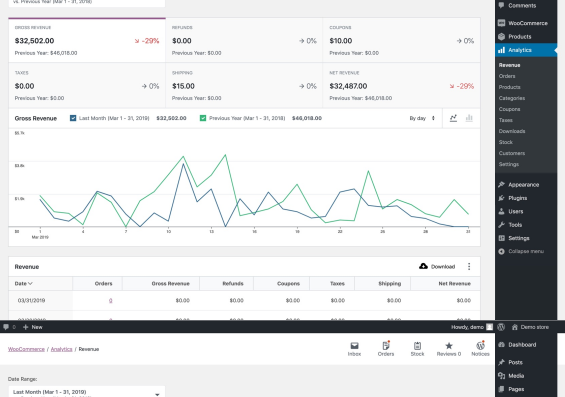Select Stock in Analytics submenu
Viewport: 565px width, 397px height.
pyautogui.click(x=506, y=142)
